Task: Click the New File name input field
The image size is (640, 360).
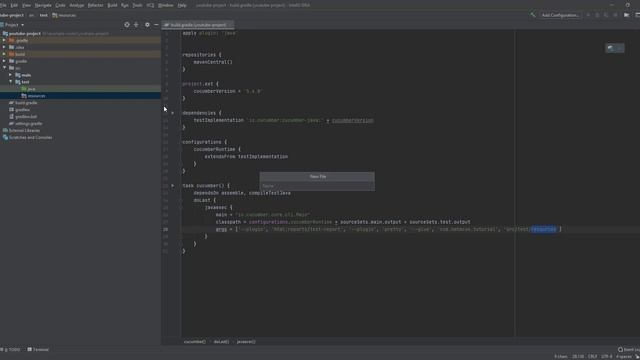Action: 317,186
